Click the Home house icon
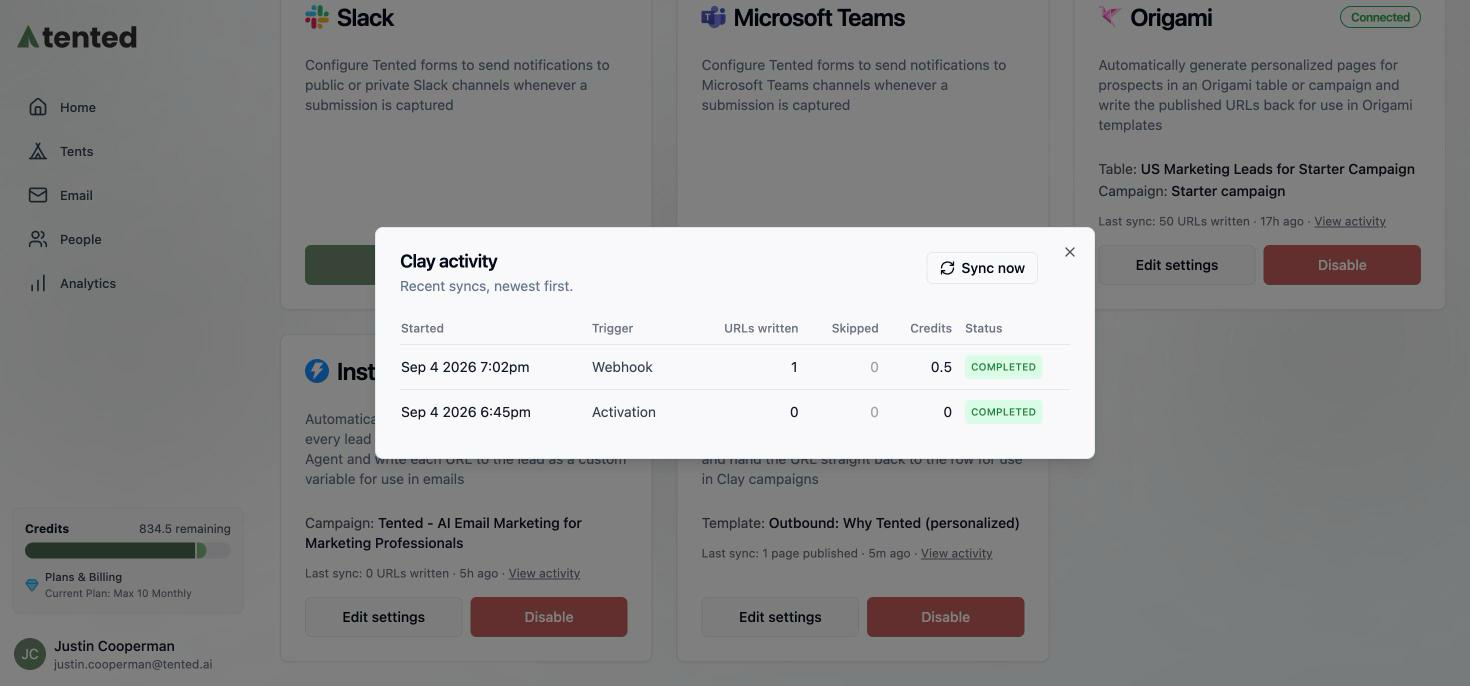Screen dimensions: 1470x686 [38, 107]
